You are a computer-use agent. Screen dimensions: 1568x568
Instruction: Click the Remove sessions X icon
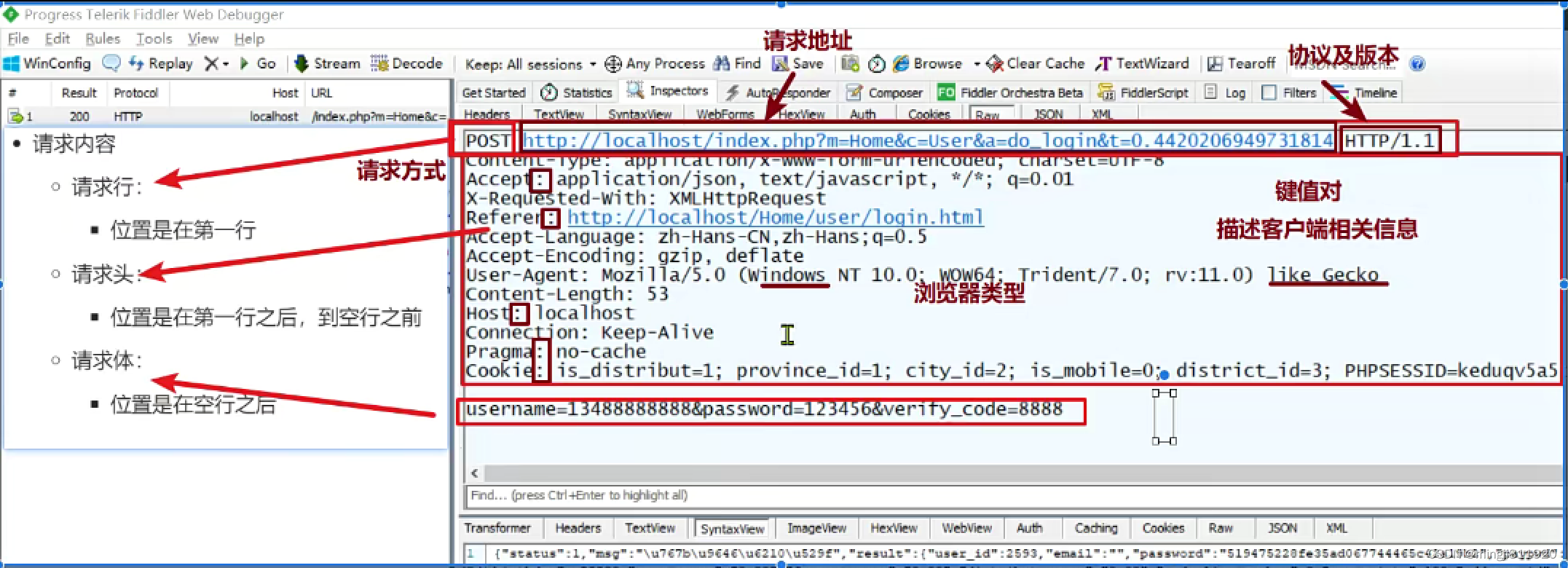coord(211,64)
